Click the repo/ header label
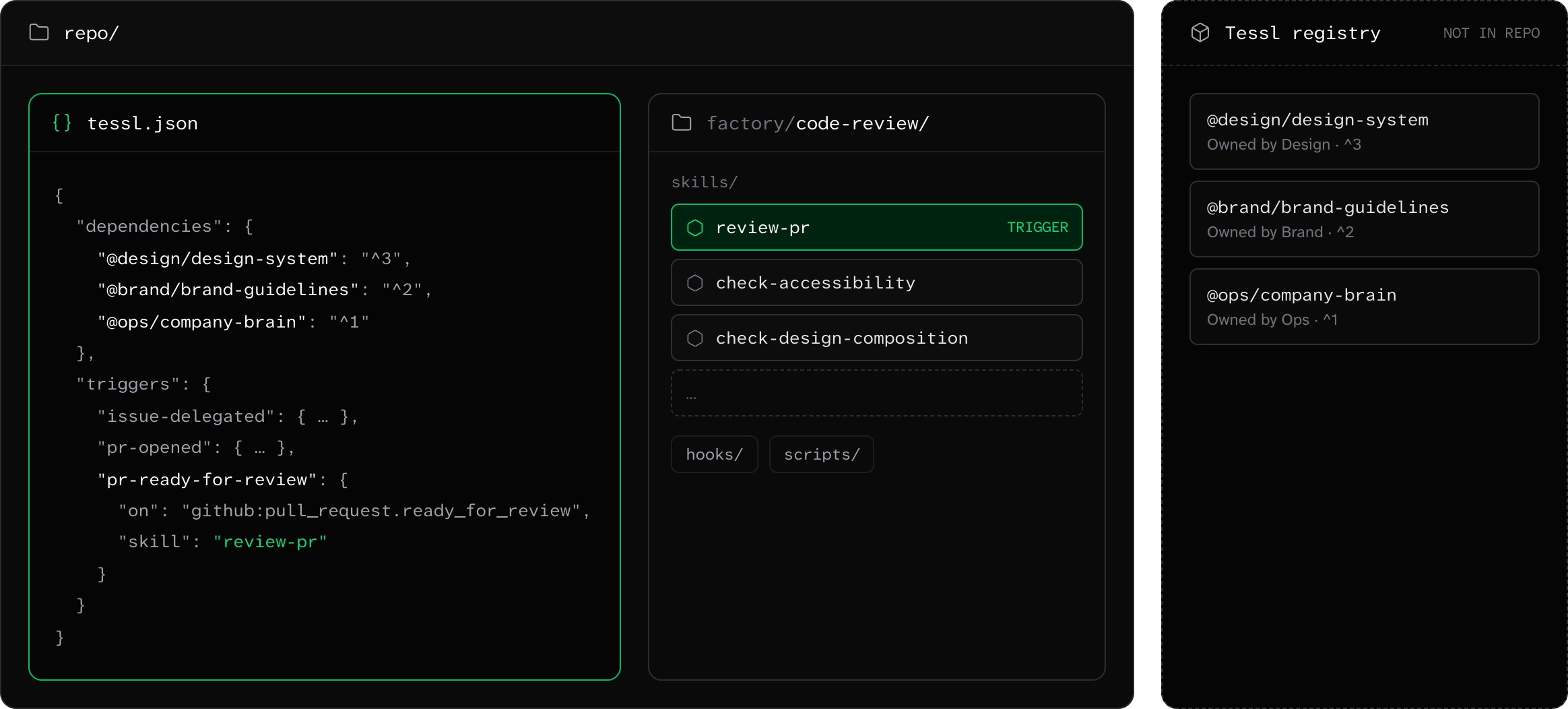This screenshot has height=709, width=1568. 92,33
